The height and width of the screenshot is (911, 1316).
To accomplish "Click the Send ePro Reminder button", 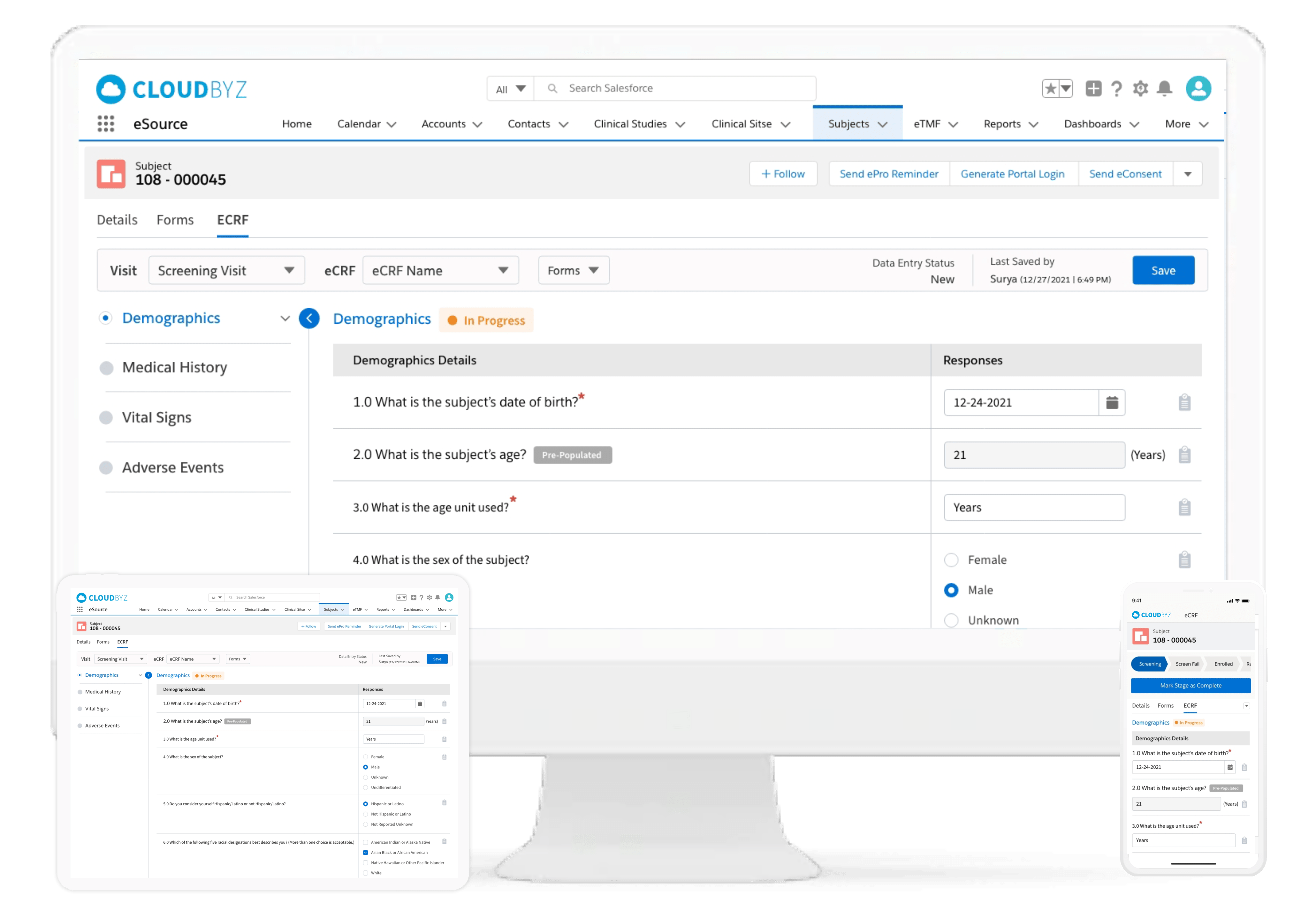I will click(888, 174).
